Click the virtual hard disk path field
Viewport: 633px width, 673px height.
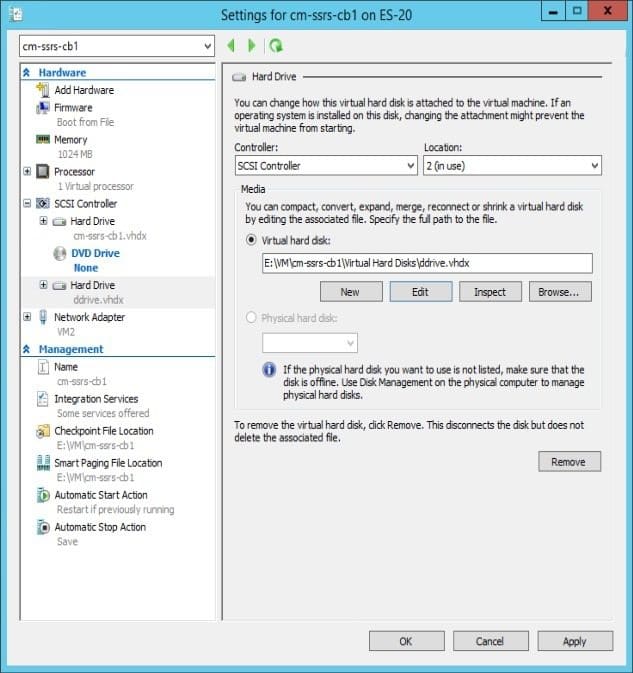click(427, 263)
